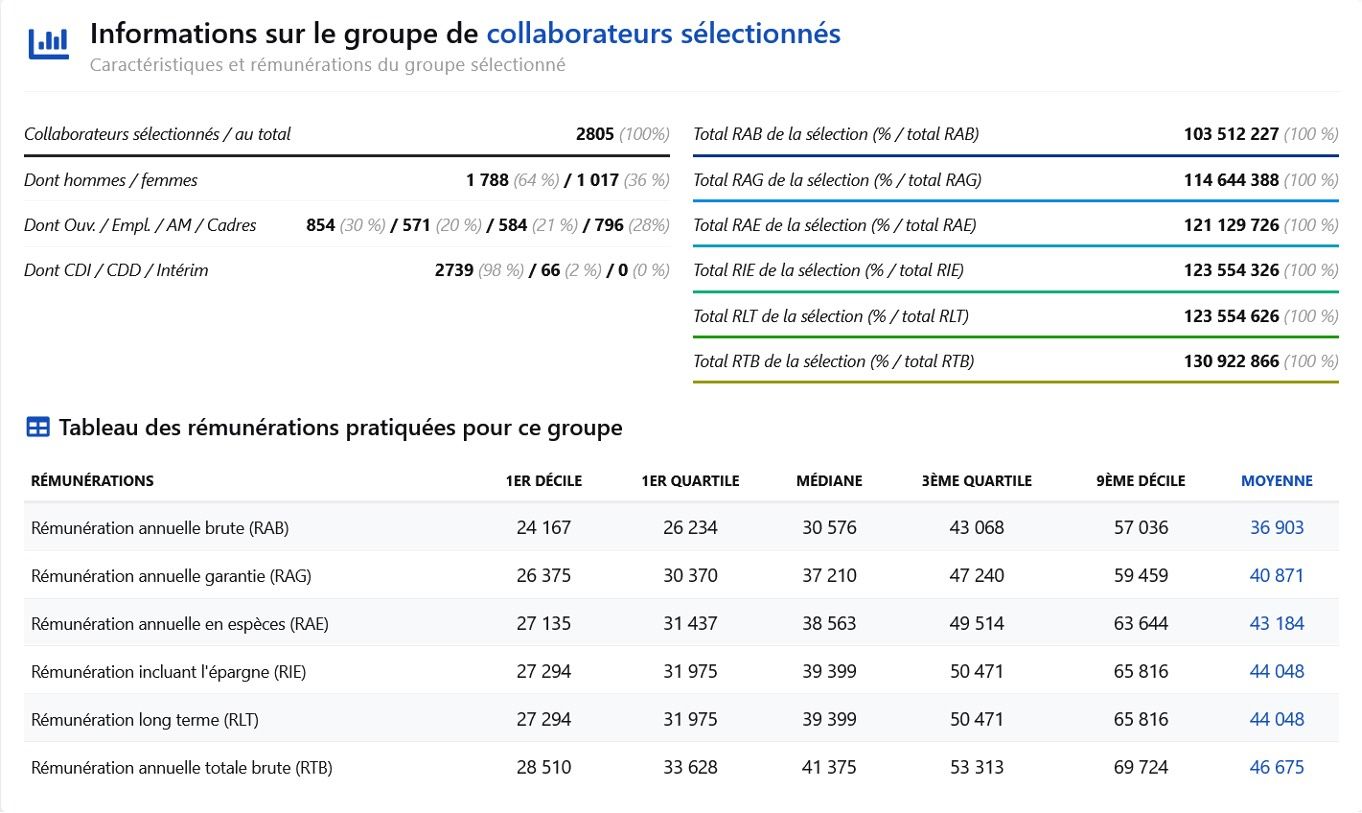Click the RAG median value 37 210

click(829, 575)
